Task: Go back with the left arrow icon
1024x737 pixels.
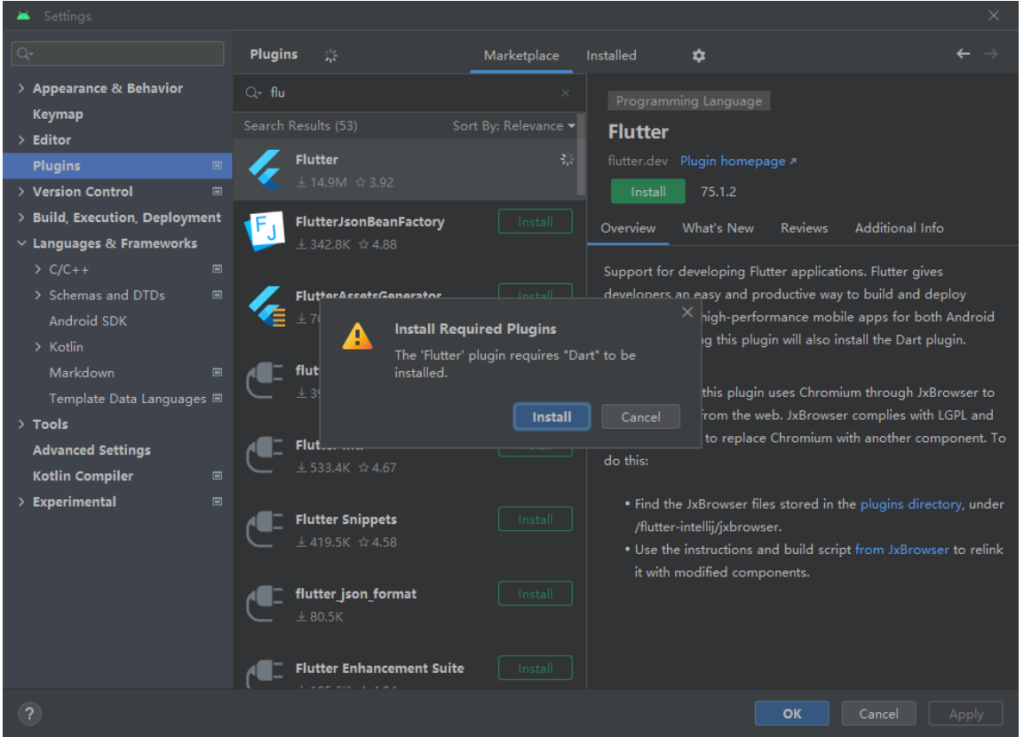Action: coord(963,54)
